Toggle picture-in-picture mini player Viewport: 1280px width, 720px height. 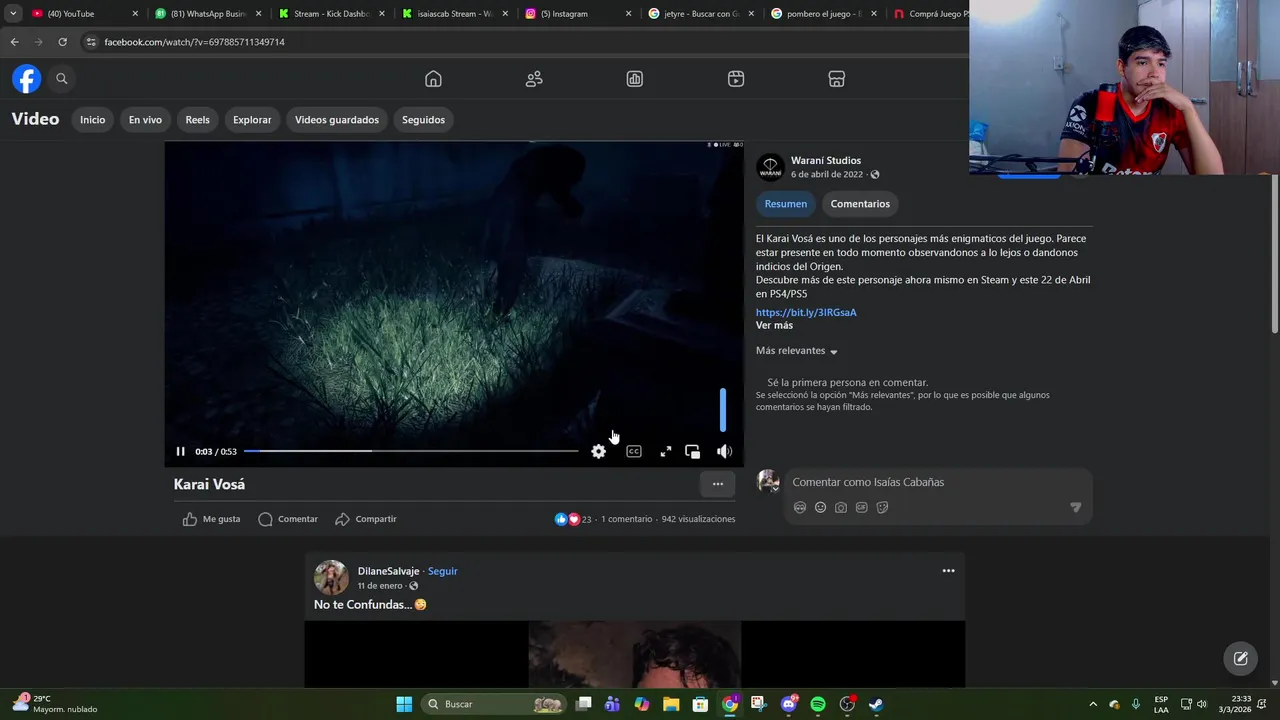pos(692,452)
